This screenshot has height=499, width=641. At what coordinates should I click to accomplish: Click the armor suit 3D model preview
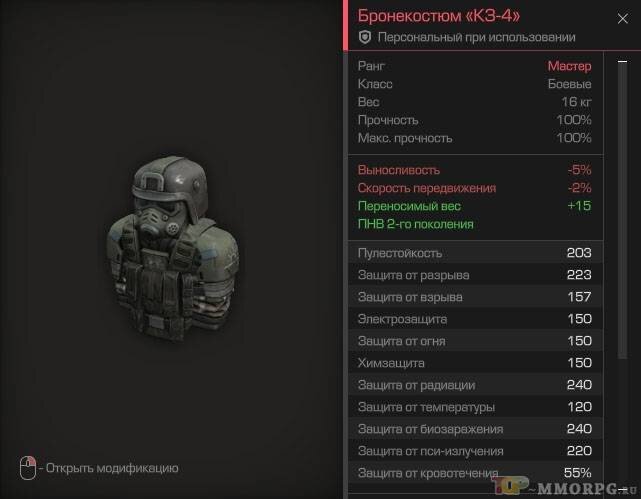[x=173, y=248]
